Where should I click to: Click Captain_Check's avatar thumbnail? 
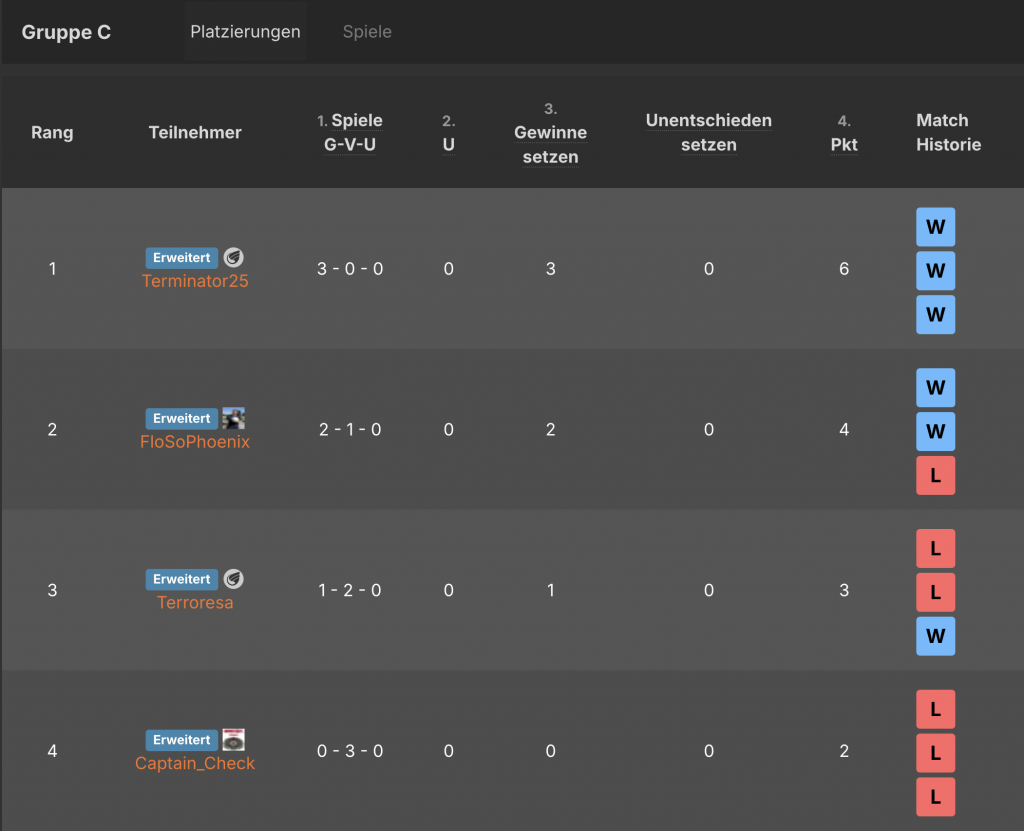[x=233, y=740]
